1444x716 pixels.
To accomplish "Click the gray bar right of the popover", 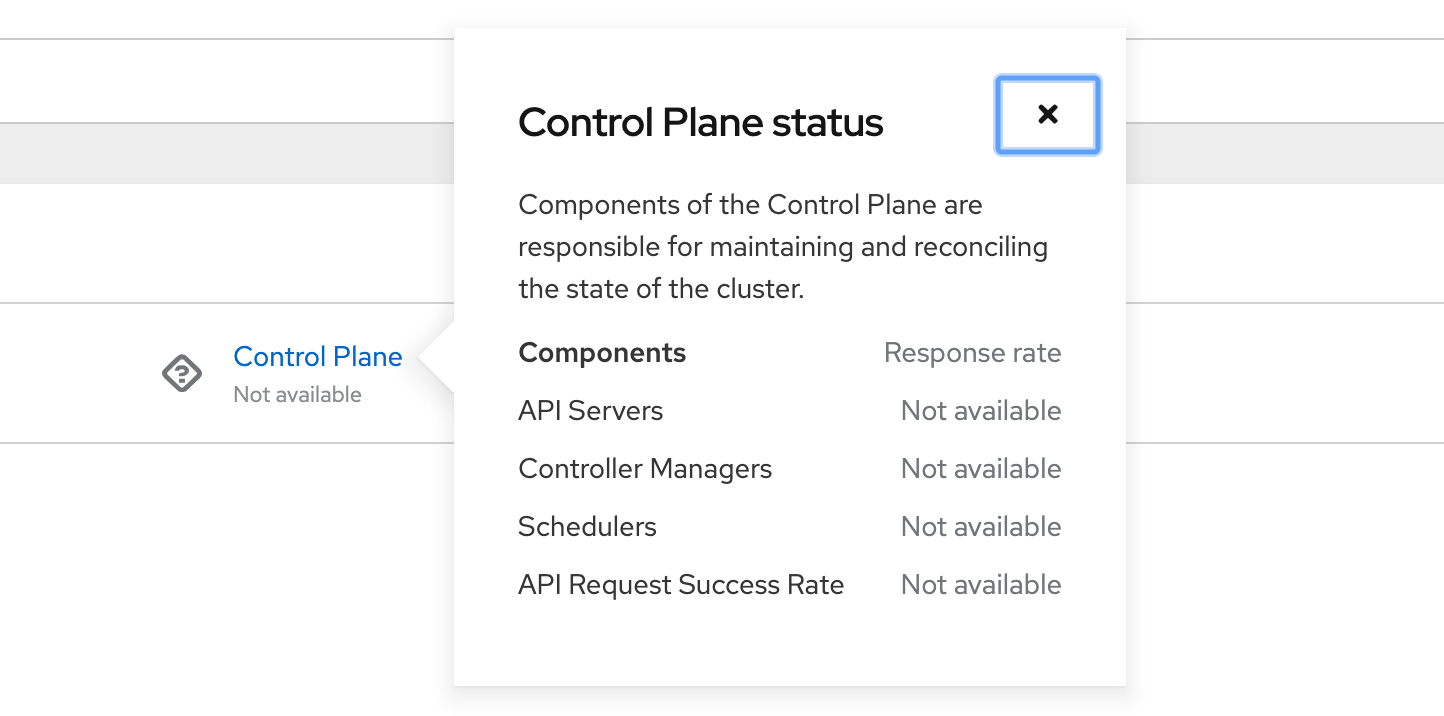I will tap(1284, 154).
